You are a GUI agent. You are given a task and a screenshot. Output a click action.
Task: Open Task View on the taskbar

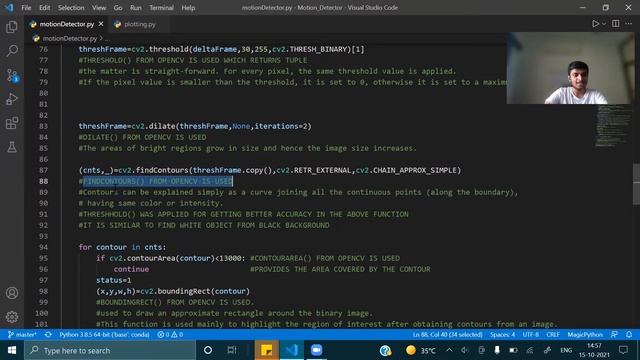tap(232, 350)
